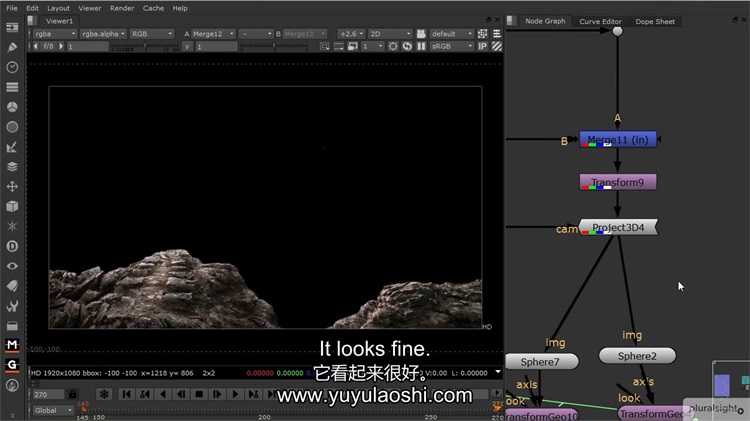Open the 2D view mode dropdown
This screenshot has width=750, height=421.
[x=390, y=34]
